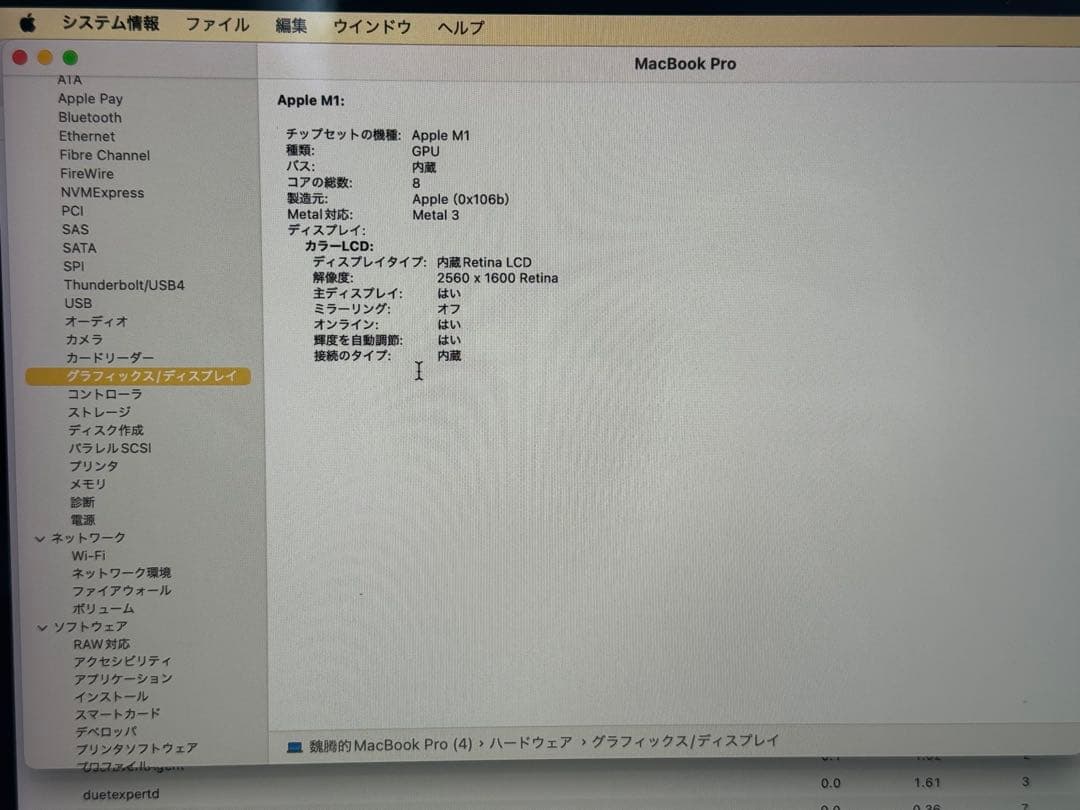Select カメラ in the sidebar
Viewport: 1080px width, 810px height.
(84, 340)
